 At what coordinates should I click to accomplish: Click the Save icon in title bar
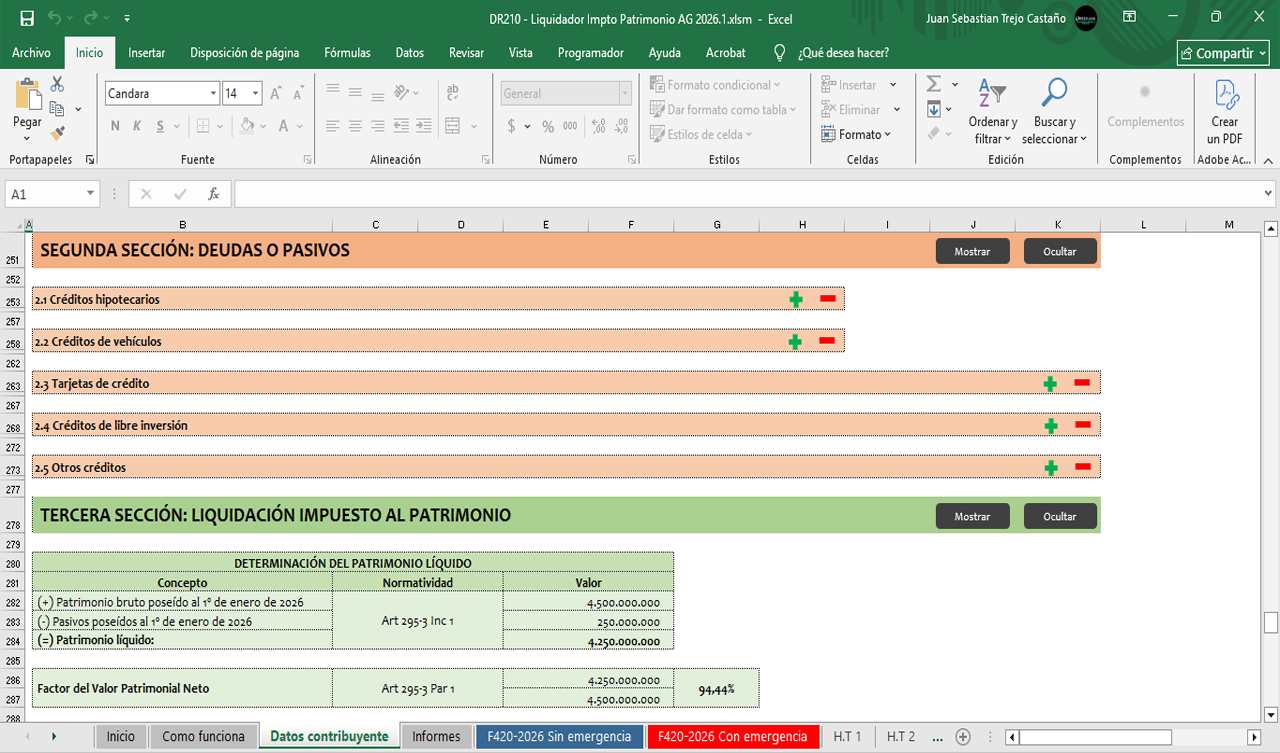pyautogui.click(x=27, y=18)
